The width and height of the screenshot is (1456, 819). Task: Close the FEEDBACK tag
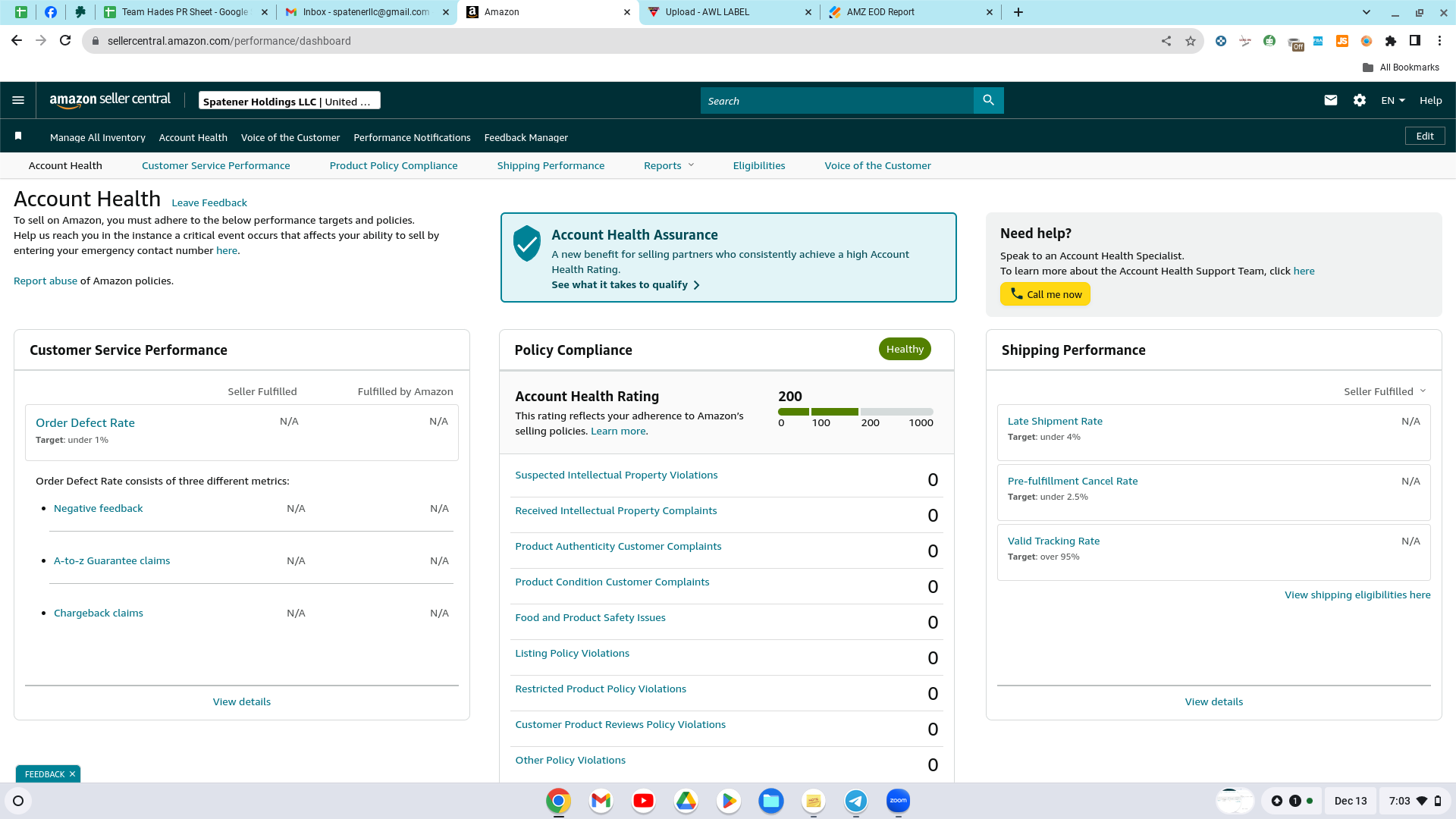(72, 774)
